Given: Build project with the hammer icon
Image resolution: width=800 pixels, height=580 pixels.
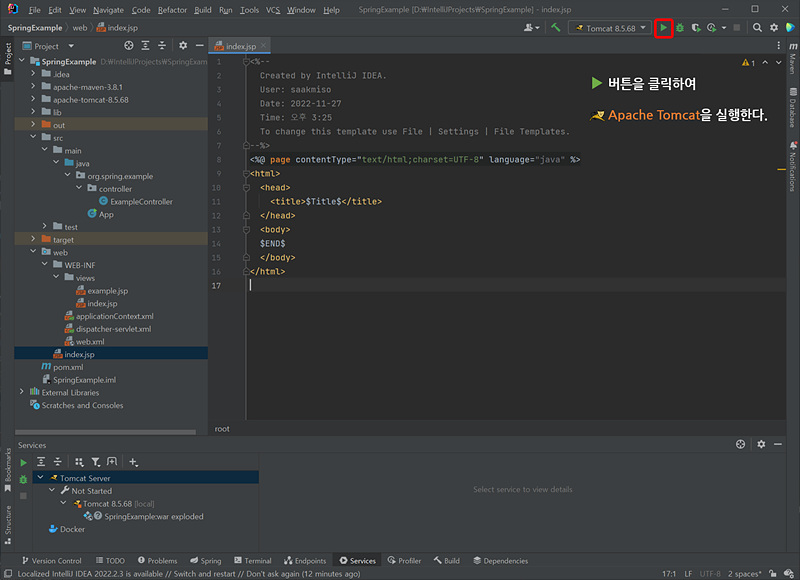Looking at the screenshot, I should pos(556,28).
